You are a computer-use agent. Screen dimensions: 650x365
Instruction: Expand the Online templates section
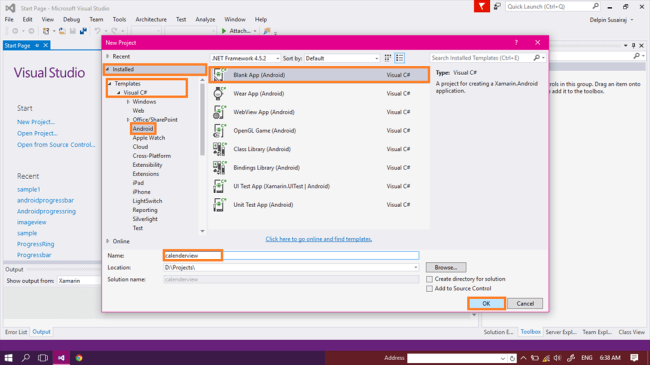pos(108,241)
